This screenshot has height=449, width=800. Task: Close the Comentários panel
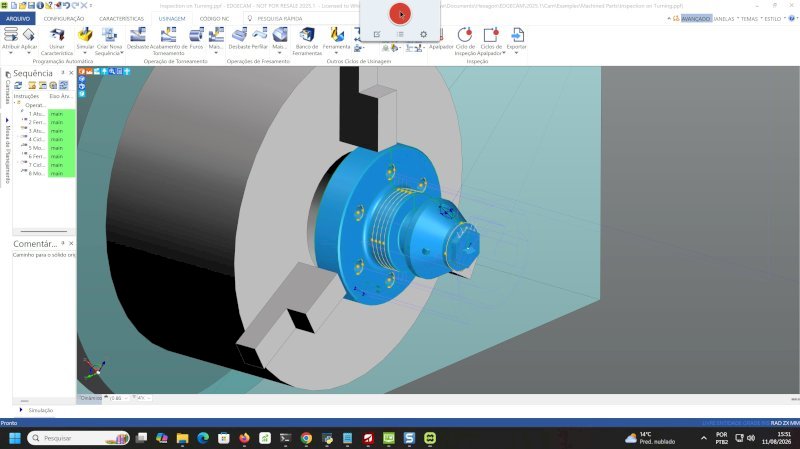pos(71,243)
